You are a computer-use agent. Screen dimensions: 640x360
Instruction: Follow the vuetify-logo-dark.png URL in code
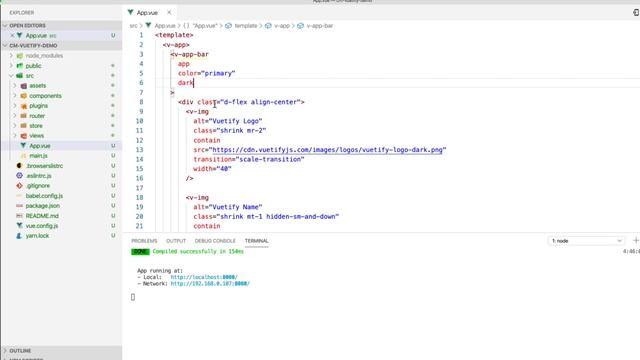[327, 150]
